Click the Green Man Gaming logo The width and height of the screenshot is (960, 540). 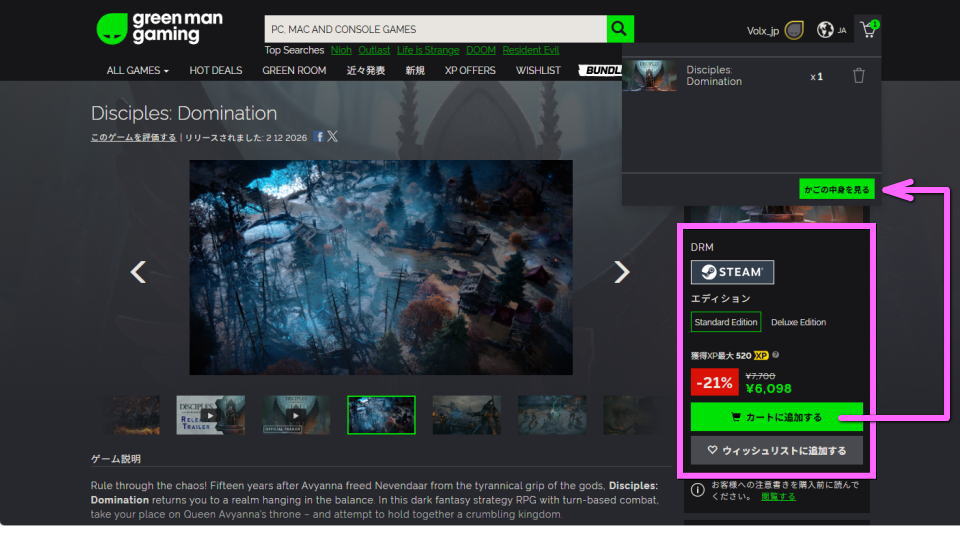click(x=160, y=28)
